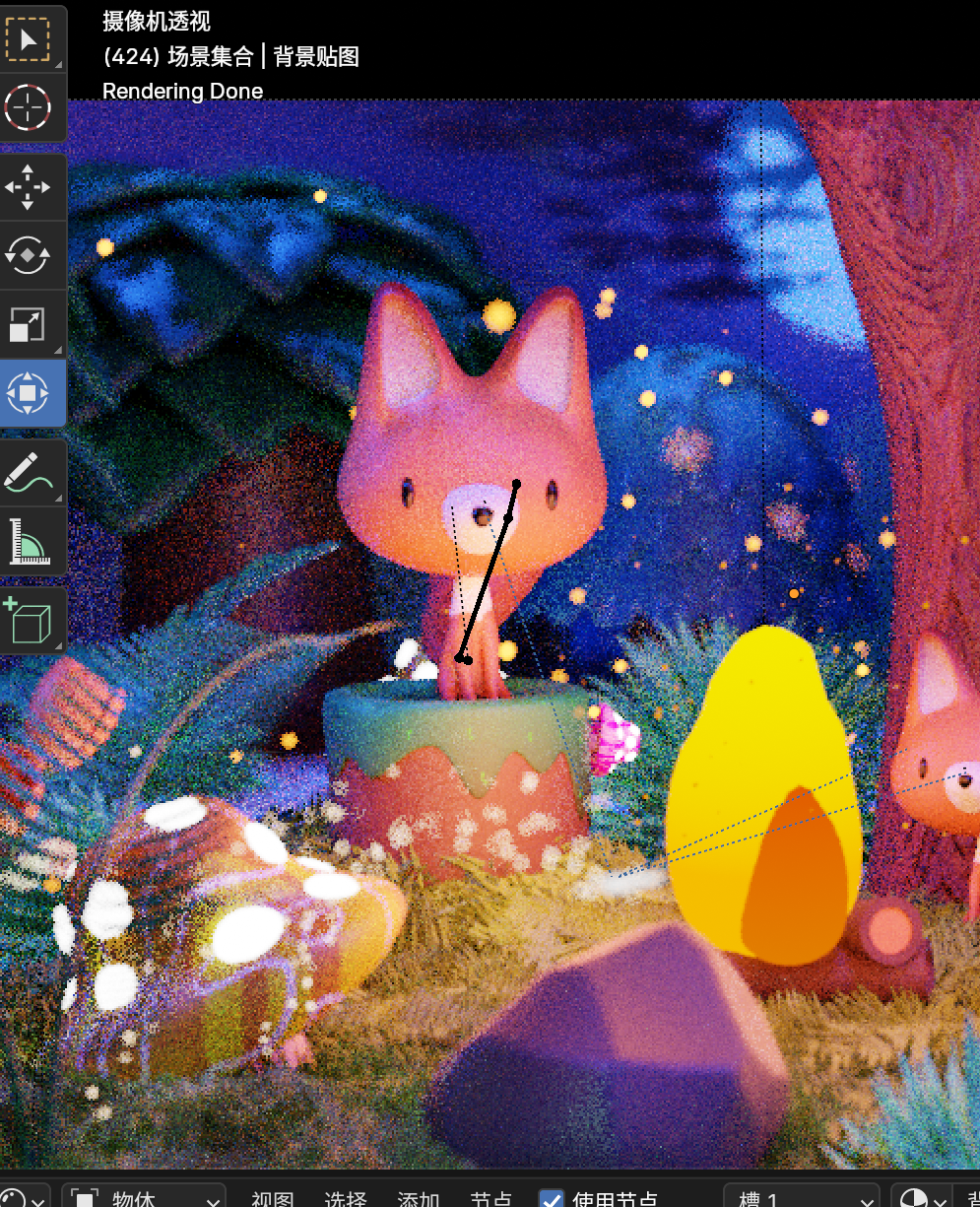Choose the Move tool
Viewport: 980px width, 1207px height.
pyautogui.click(x=29, y=187)
